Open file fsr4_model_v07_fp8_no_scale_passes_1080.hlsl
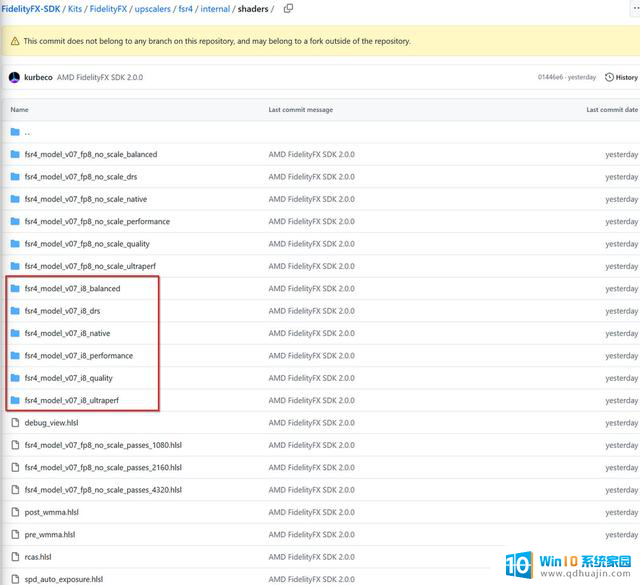 point(103,445)
